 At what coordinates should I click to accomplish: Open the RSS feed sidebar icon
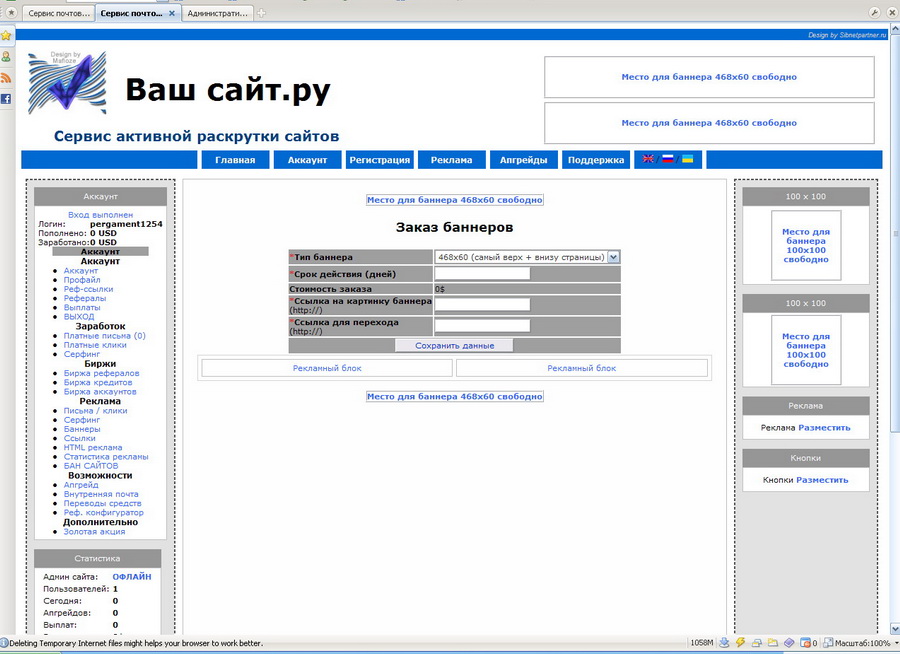click(x=6, y=78)
